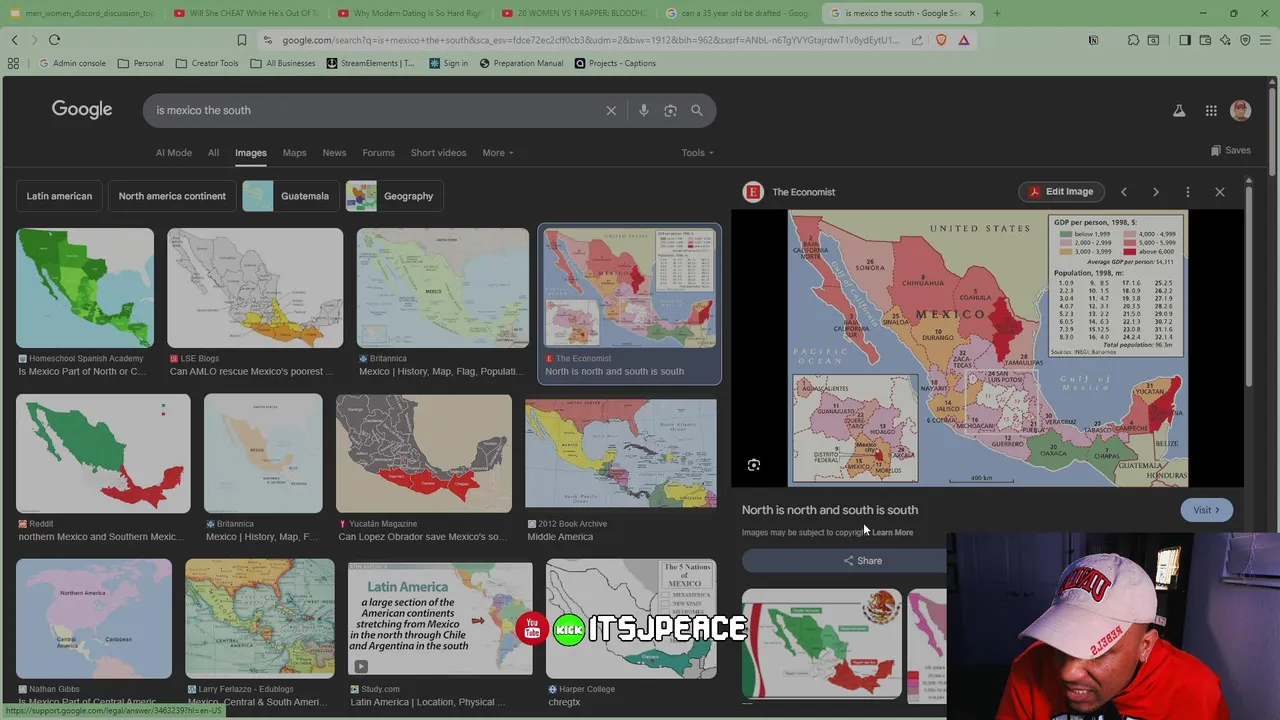Switch to the All results tab

(213, 153)
